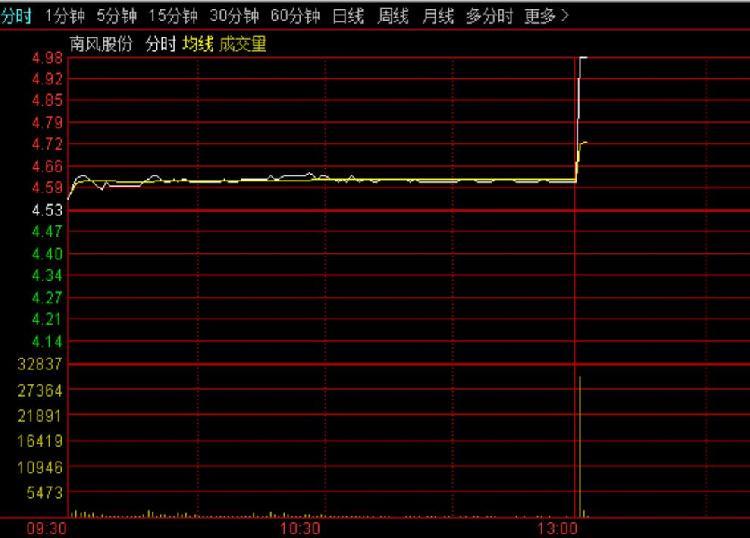Click the 5473 volume axis label
This screenshot has height=538, width=750.
click(44, 493)
